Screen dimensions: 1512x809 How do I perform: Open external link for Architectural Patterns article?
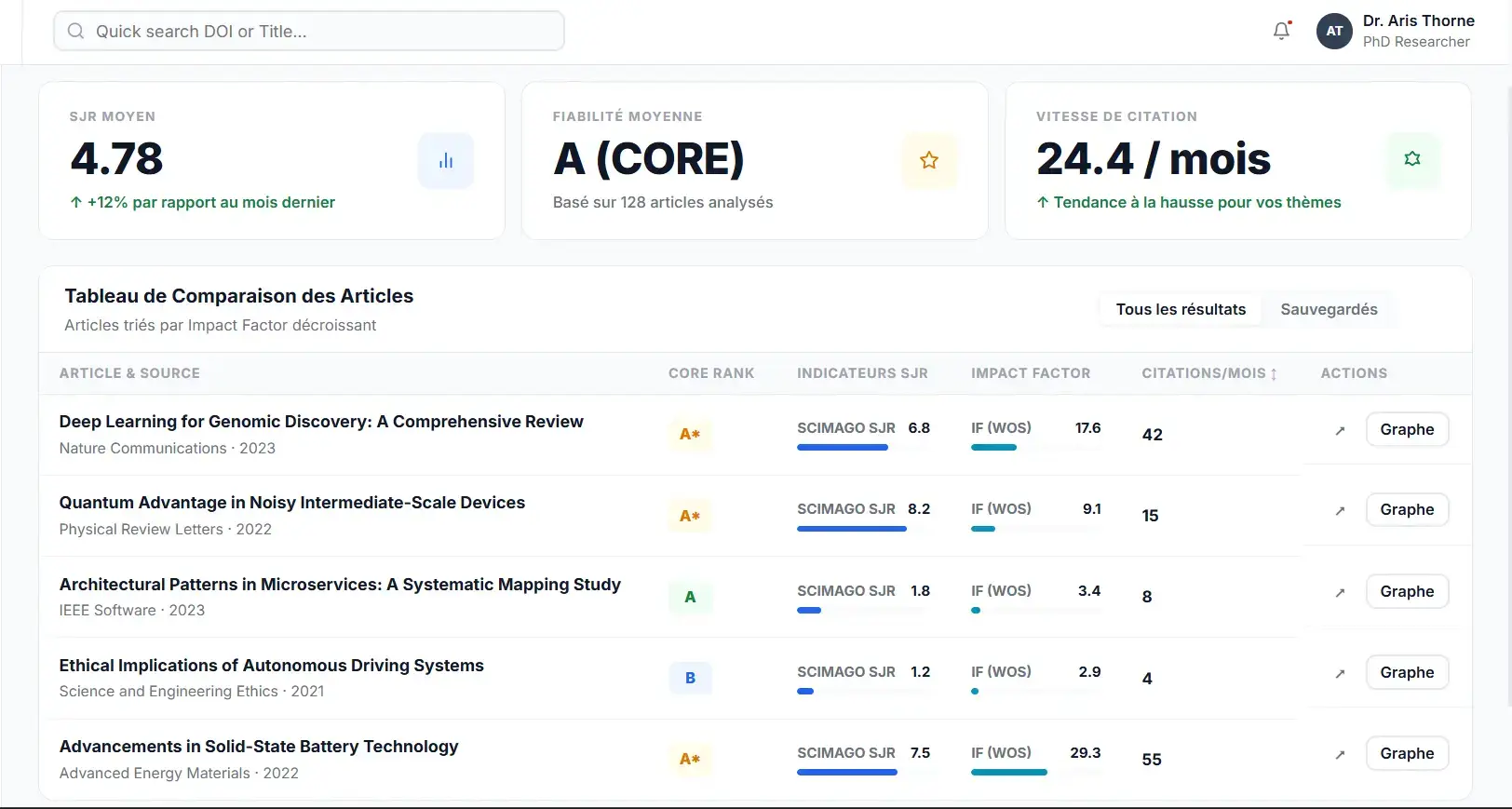(x=1340, y=592)
